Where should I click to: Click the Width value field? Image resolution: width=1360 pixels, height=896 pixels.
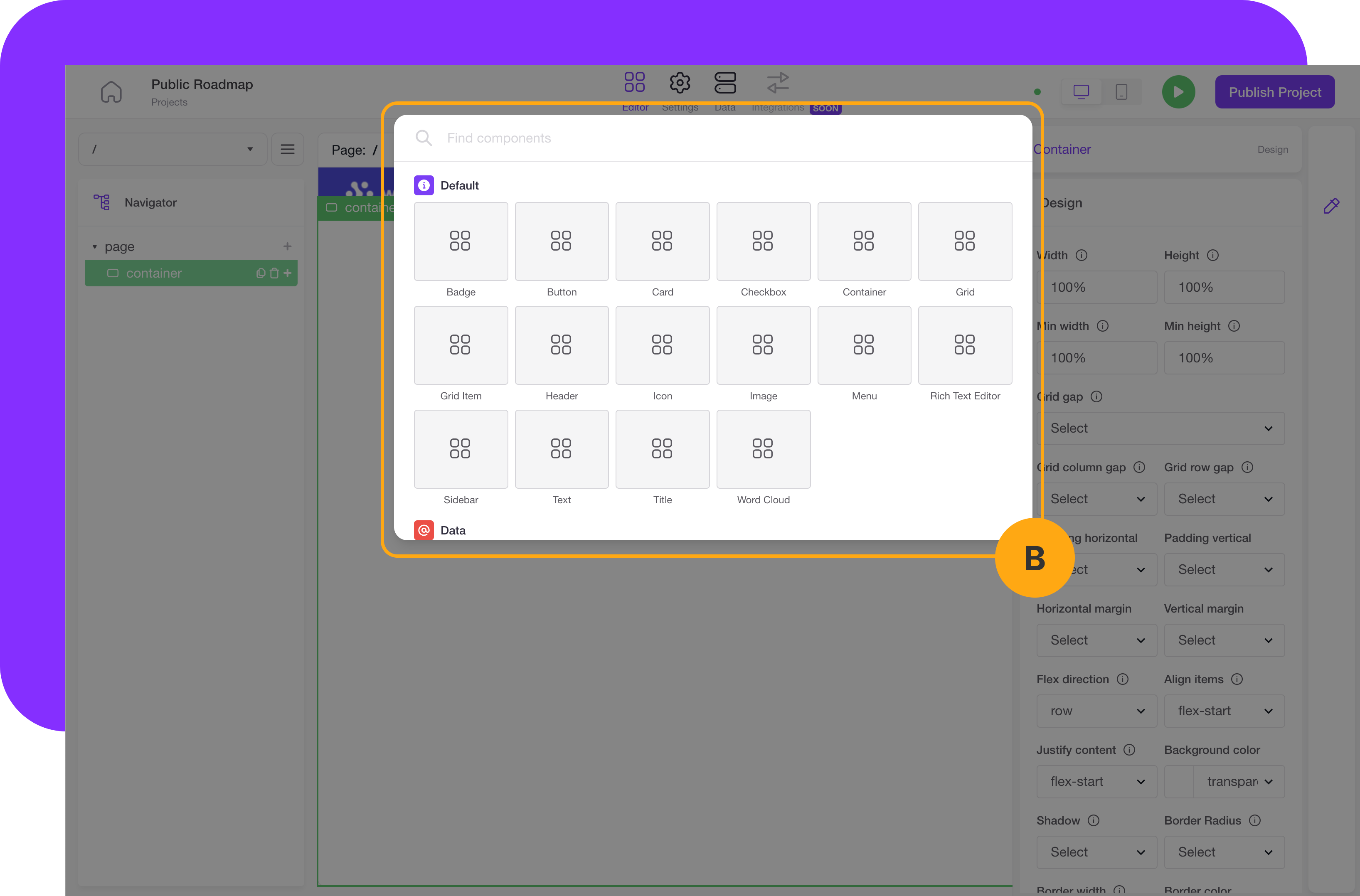tap(1096, 288)
